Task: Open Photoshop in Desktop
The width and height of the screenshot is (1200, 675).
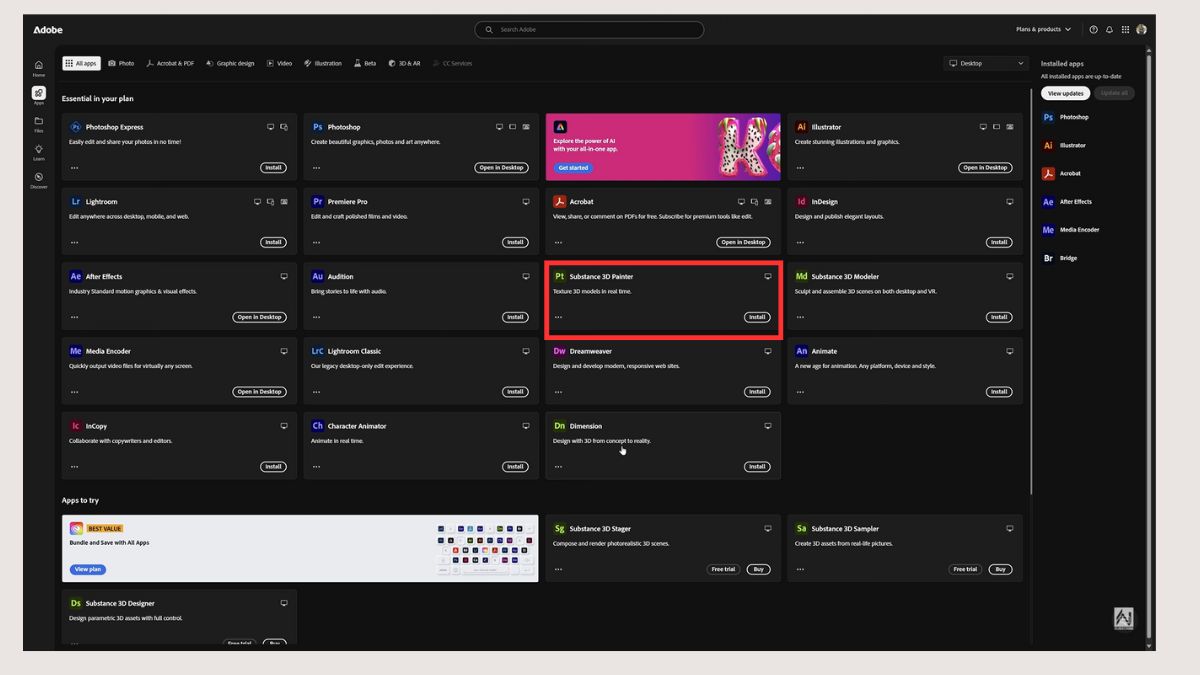Action: pos(501,168)
